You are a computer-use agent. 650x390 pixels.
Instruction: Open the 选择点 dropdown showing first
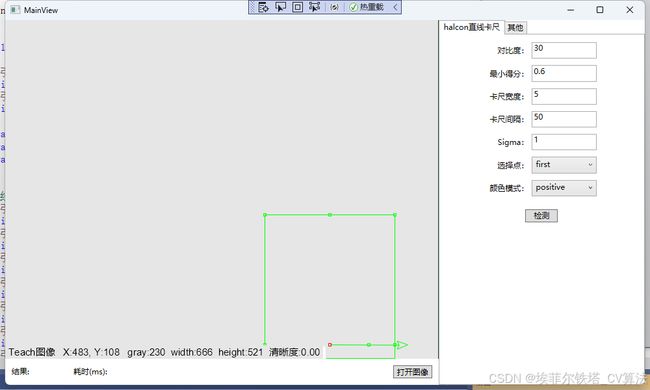(x=564, y=165)
